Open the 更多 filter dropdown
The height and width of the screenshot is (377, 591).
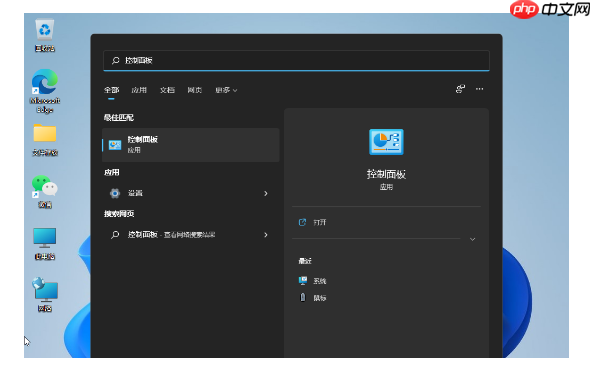tap(226, 90)
